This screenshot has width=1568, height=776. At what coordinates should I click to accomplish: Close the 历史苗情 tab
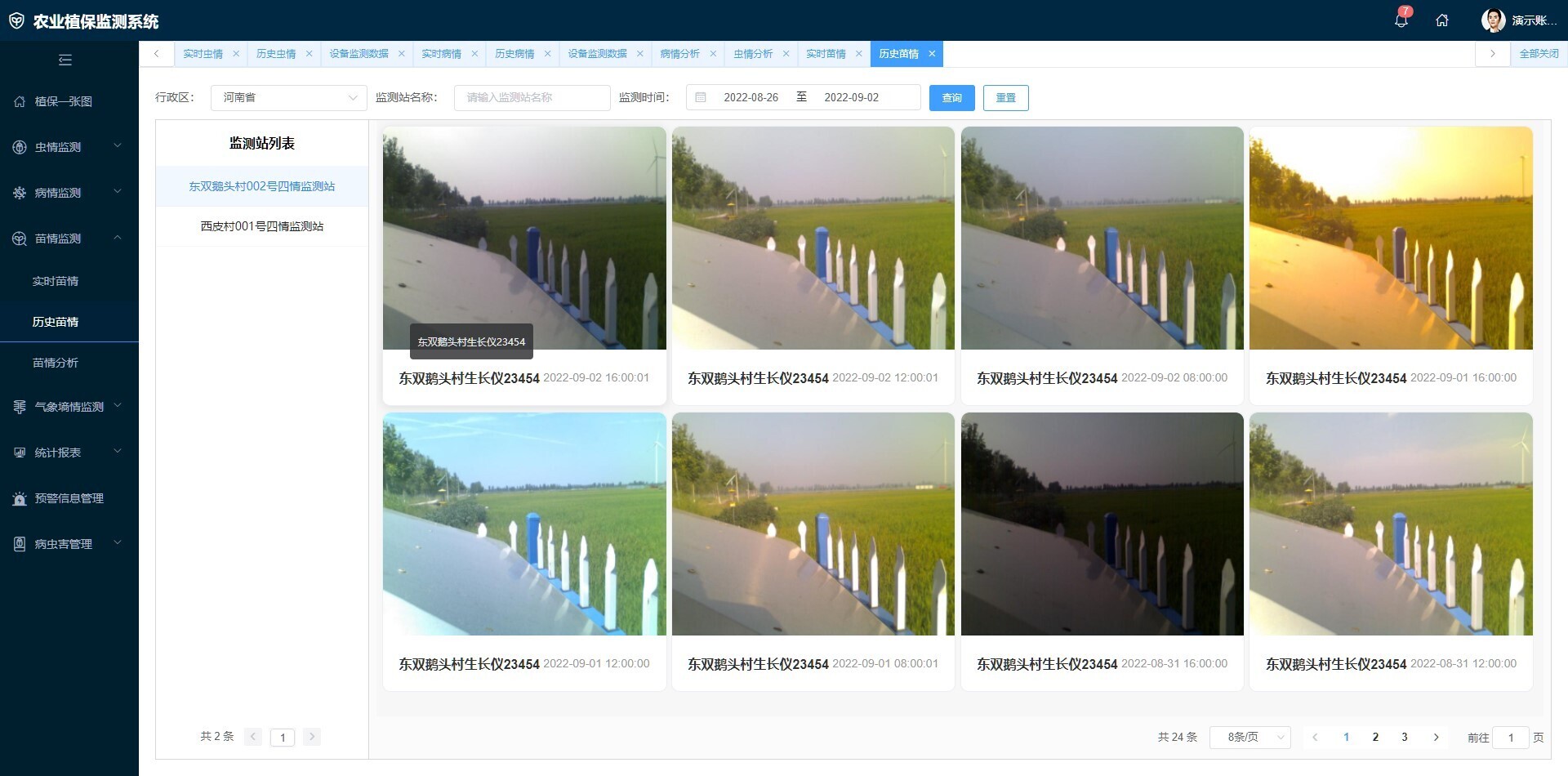tap(932, 54)
